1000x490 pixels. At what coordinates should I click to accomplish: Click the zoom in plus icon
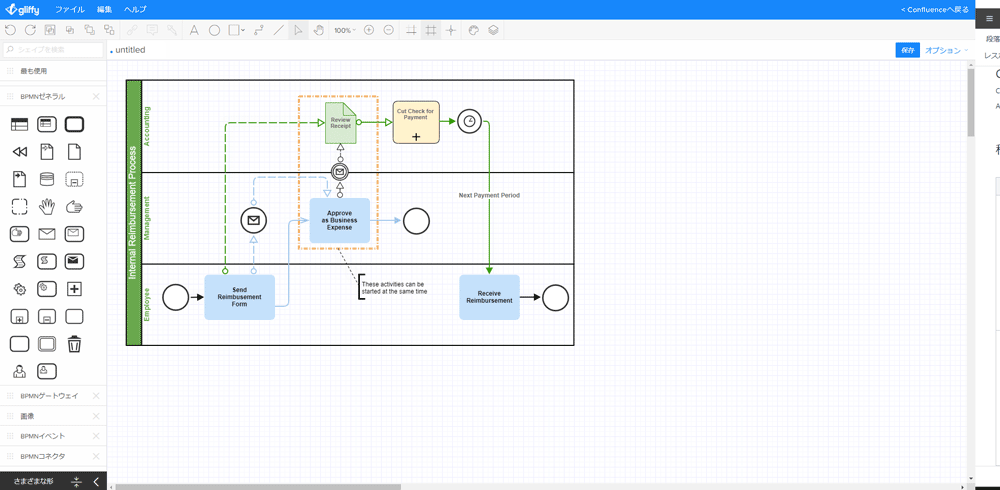369,30
